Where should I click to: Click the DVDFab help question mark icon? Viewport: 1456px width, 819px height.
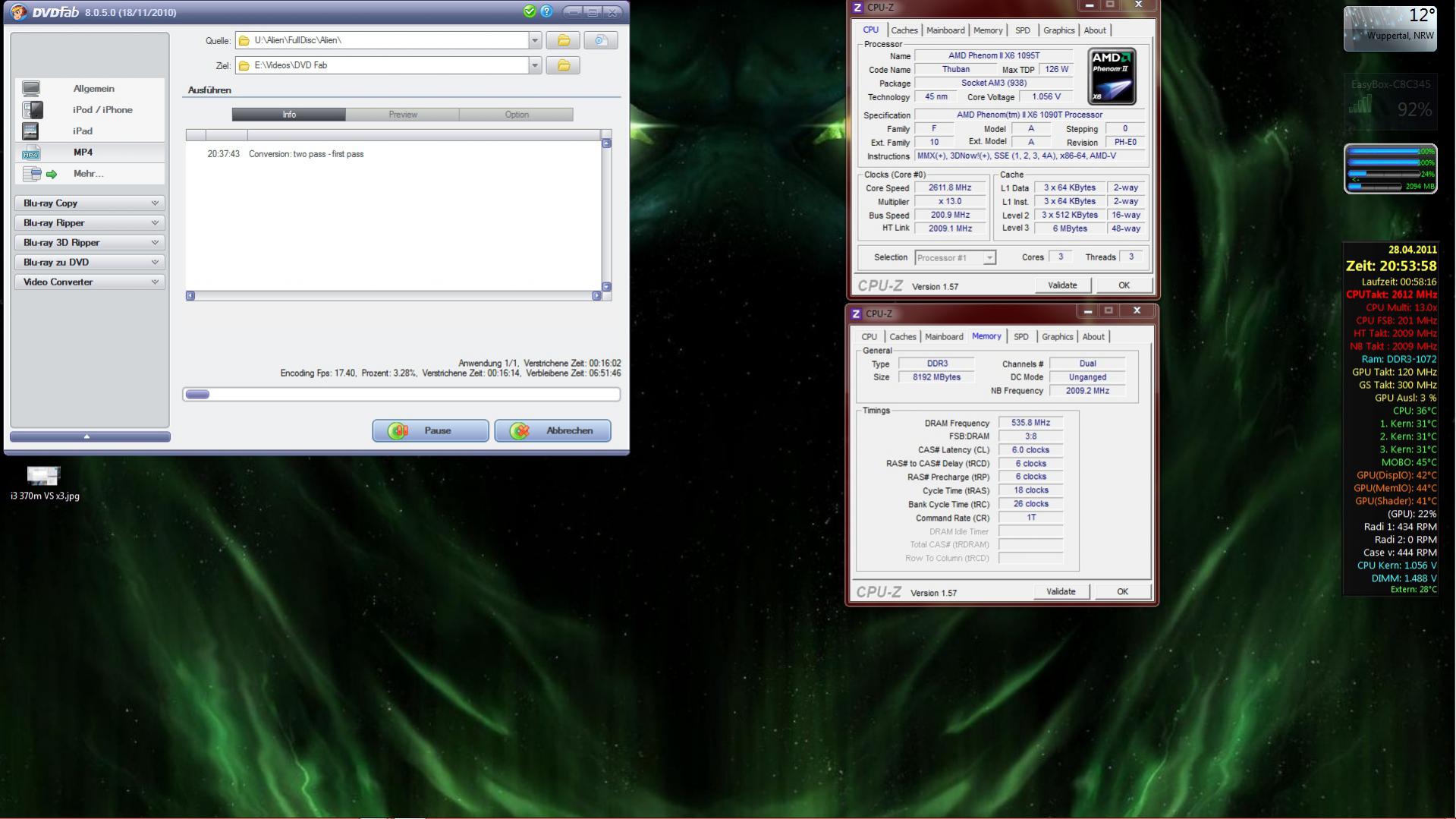546,11
